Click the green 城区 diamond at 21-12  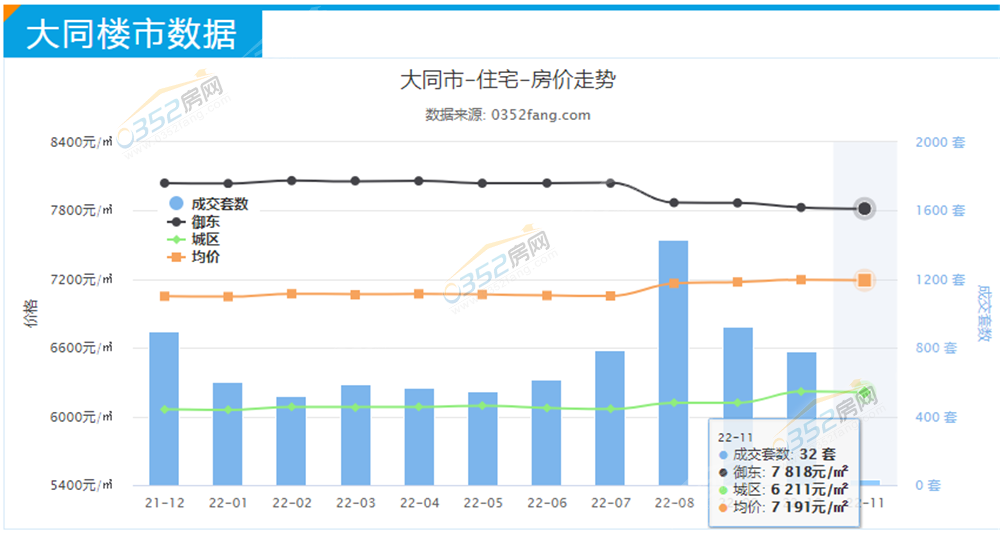click(x=164, y=409)
